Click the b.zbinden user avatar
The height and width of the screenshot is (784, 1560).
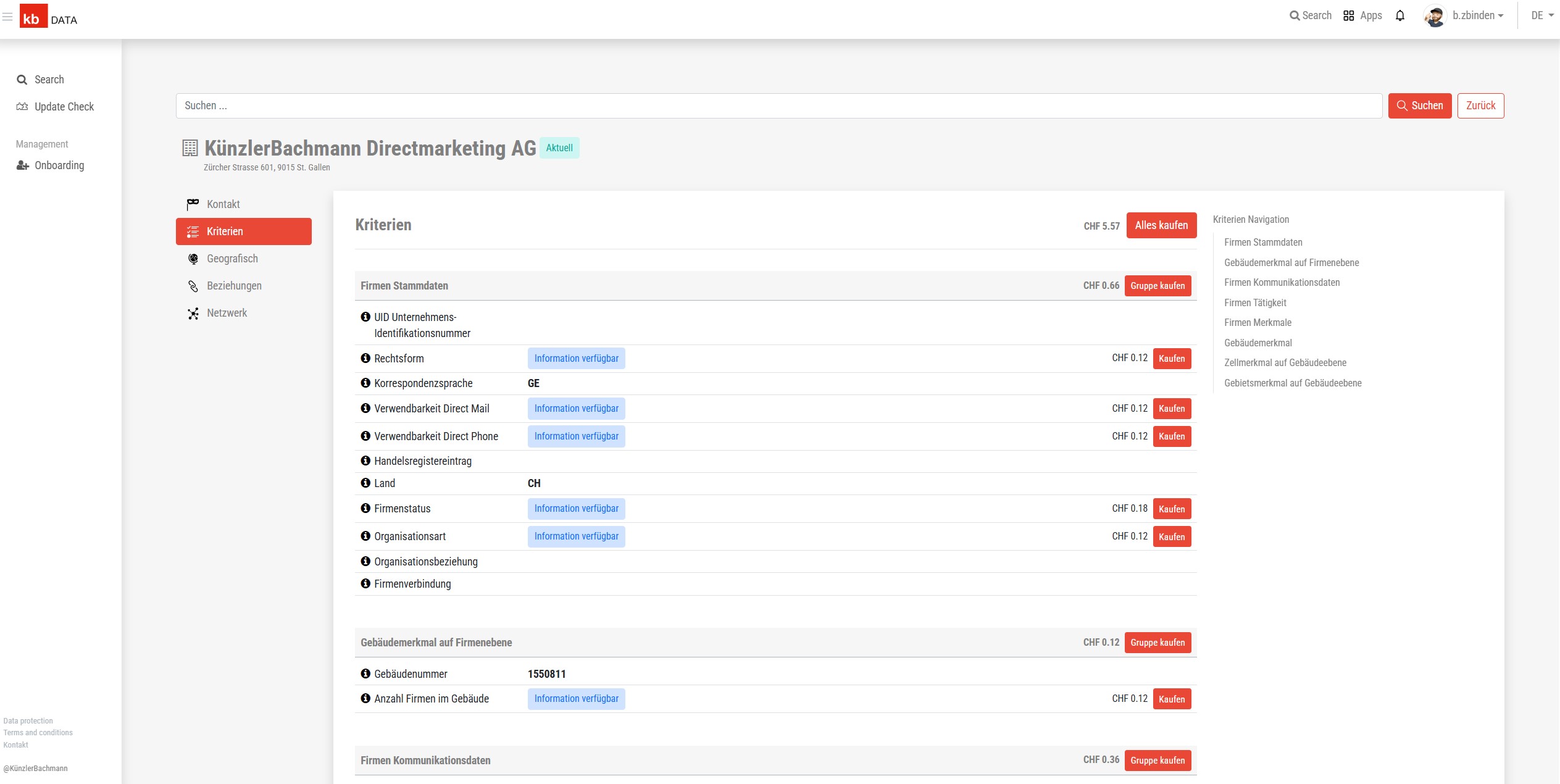tap(1435, 16)
